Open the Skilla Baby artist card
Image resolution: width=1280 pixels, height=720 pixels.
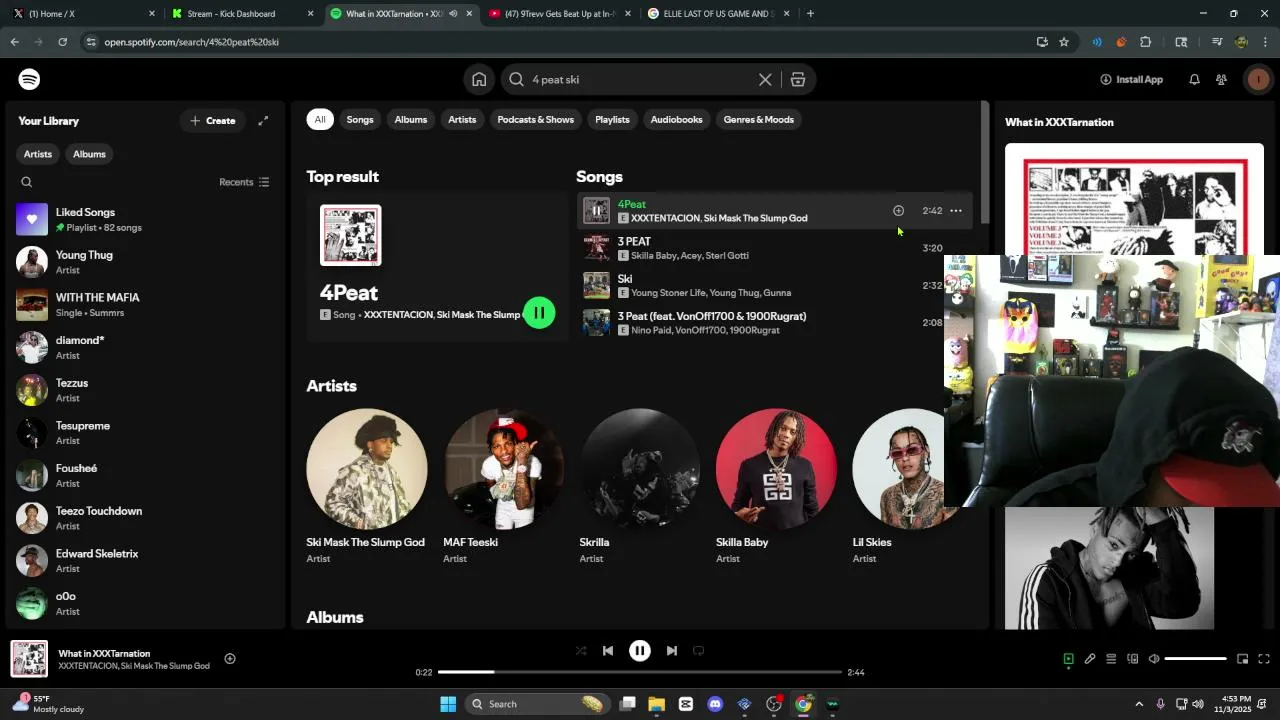click(x=776, y=487)
